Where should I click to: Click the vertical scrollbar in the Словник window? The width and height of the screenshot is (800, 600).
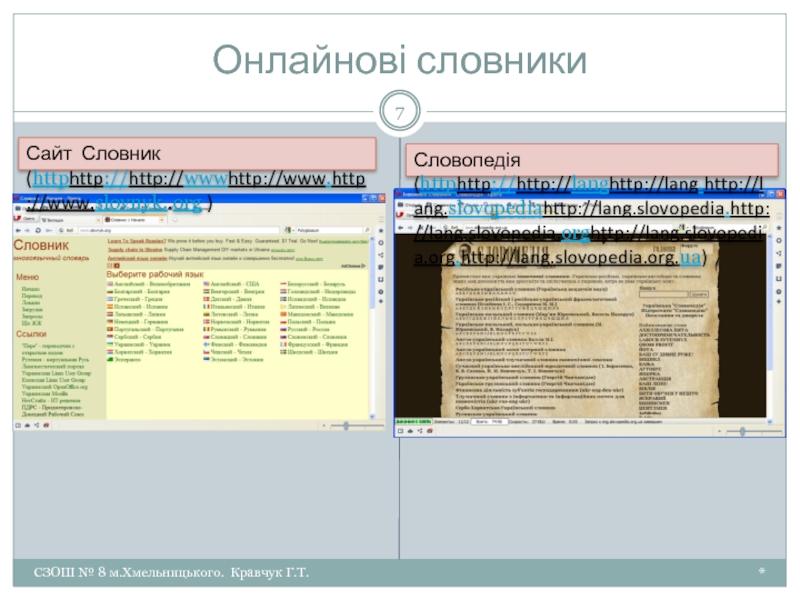pyautogui.click(x=373, y=327)
